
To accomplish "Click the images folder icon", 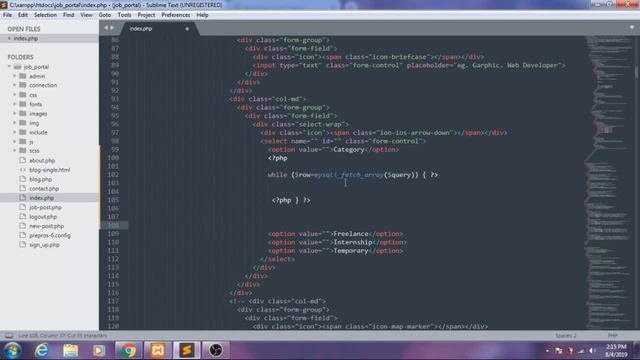I will click(x=23, y=113).
